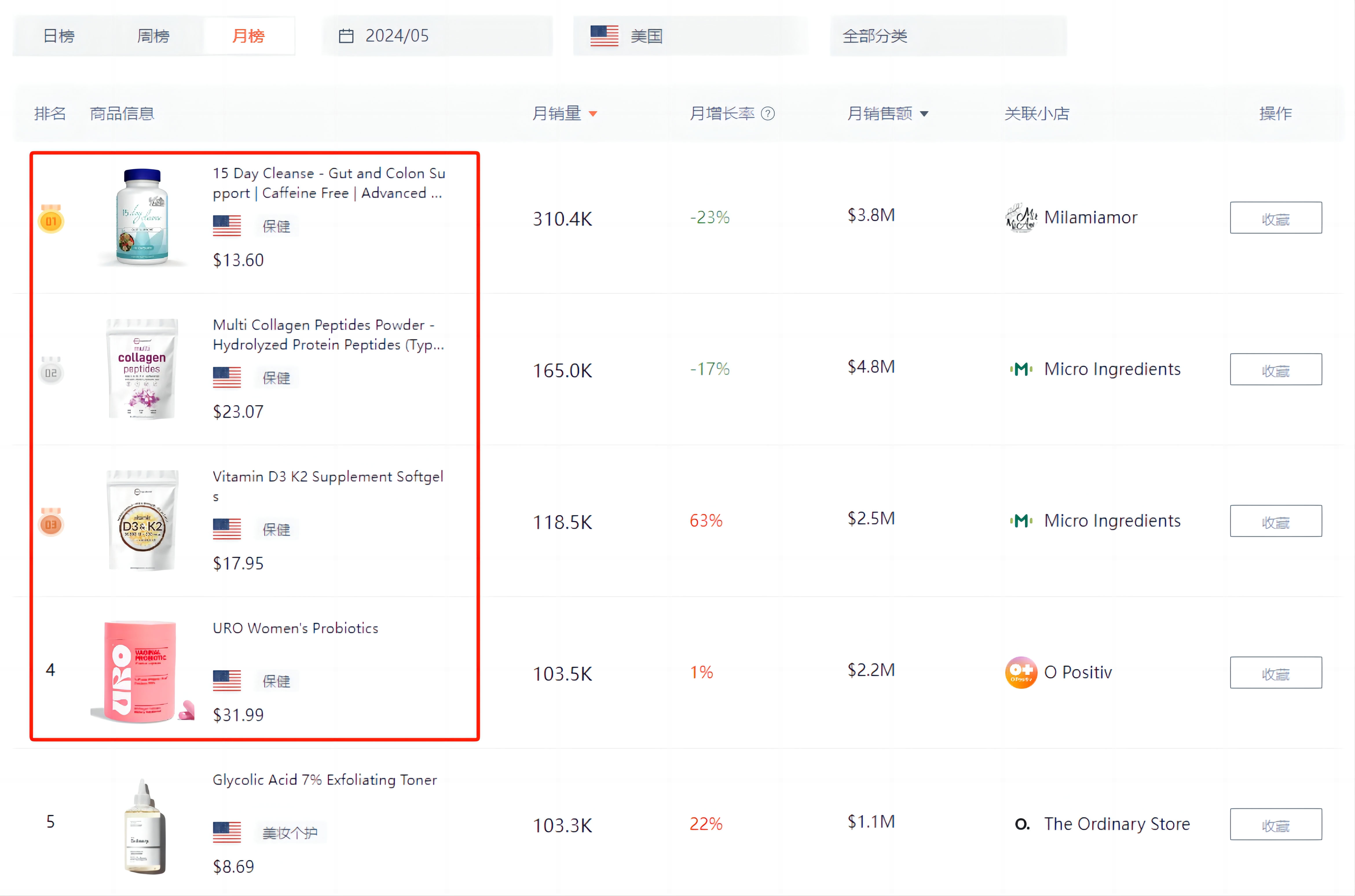Click 收藏 button for Glycolic Acid Toner
The image size is (1355, 896).
click(x=1276, y=824)
